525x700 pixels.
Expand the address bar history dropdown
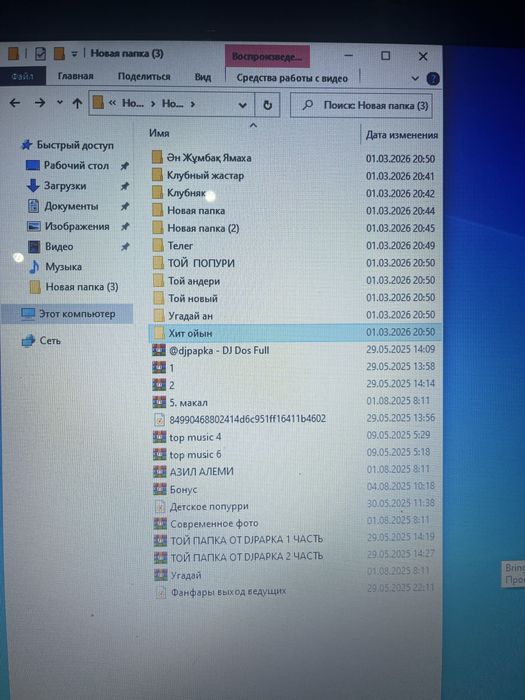tap(242, 105)
